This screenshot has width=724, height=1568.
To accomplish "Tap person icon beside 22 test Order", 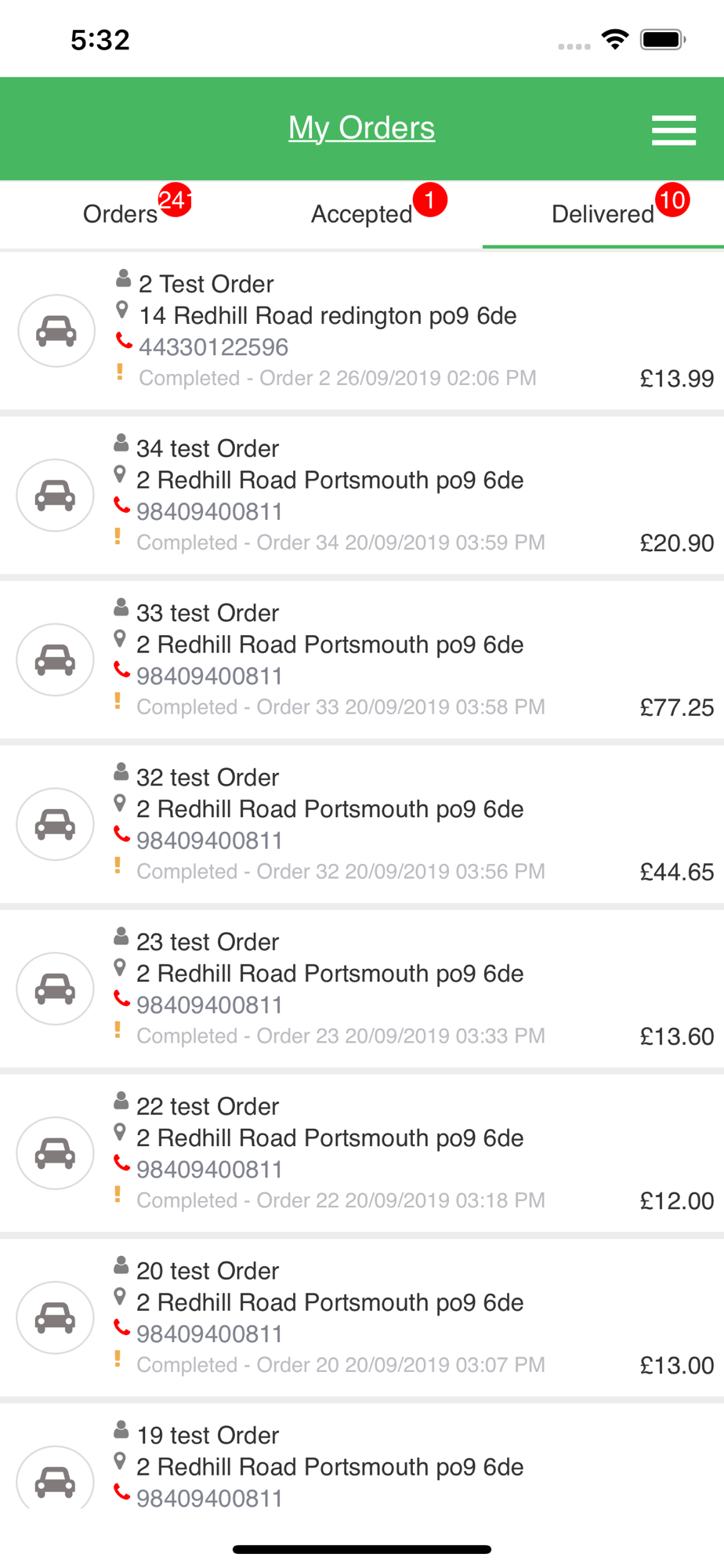I will point(121,1101).
